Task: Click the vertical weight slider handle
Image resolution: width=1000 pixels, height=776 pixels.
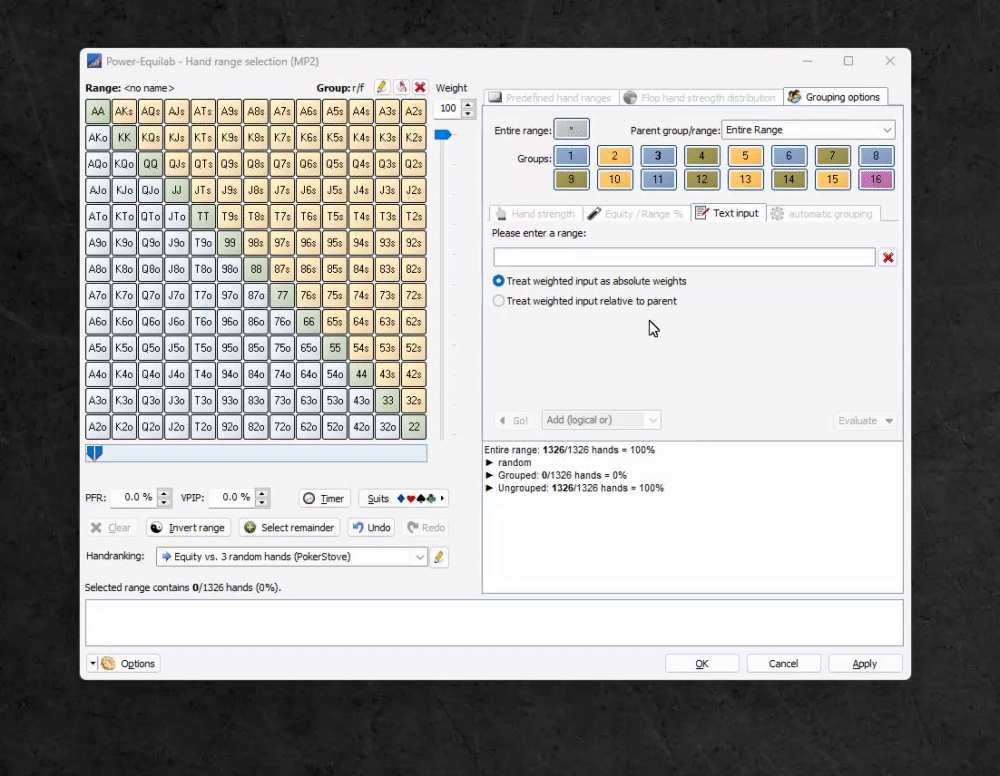Action: click(443, 135)
